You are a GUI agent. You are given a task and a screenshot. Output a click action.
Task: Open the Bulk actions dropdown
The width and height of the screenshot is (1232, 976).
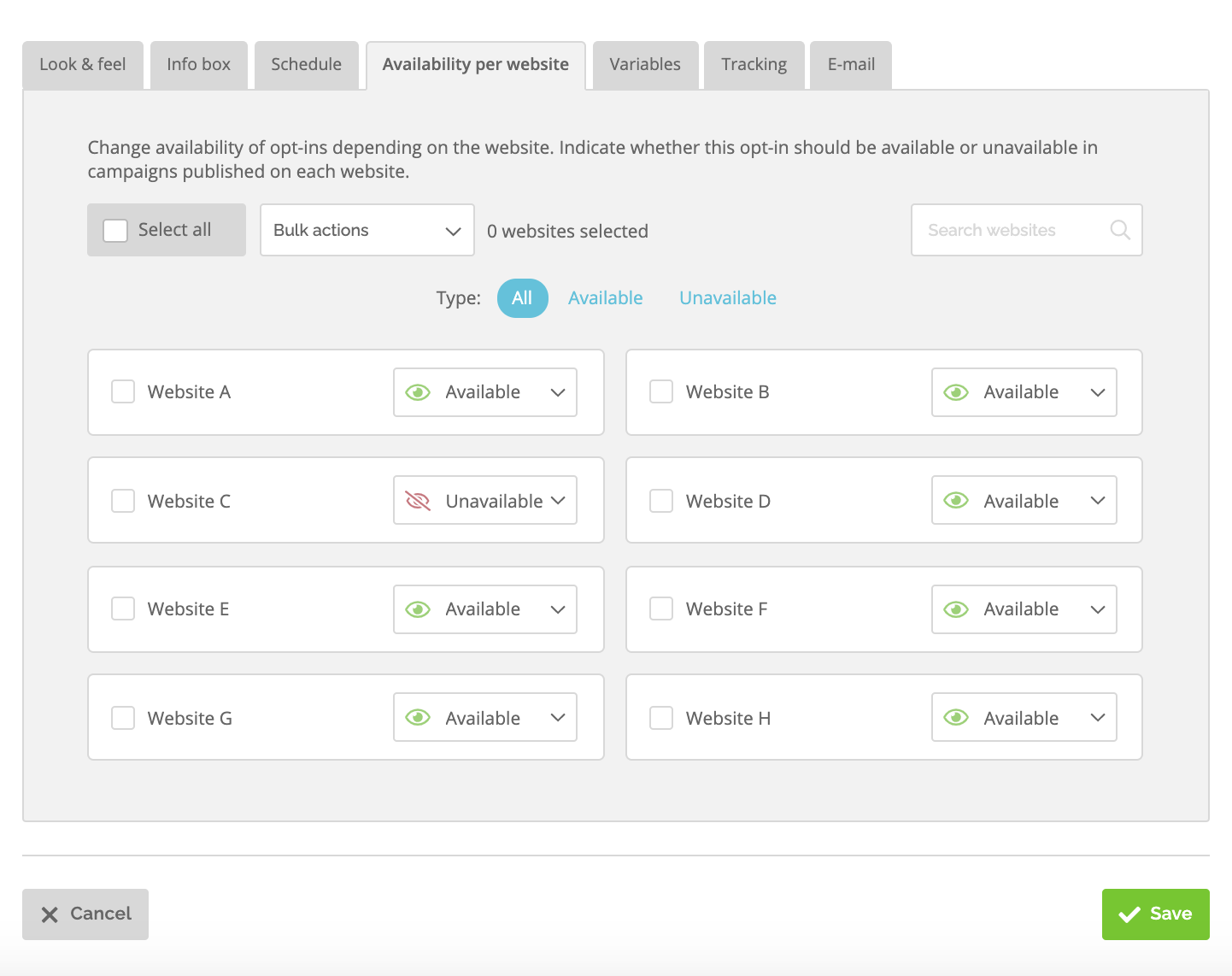point(367,230)
